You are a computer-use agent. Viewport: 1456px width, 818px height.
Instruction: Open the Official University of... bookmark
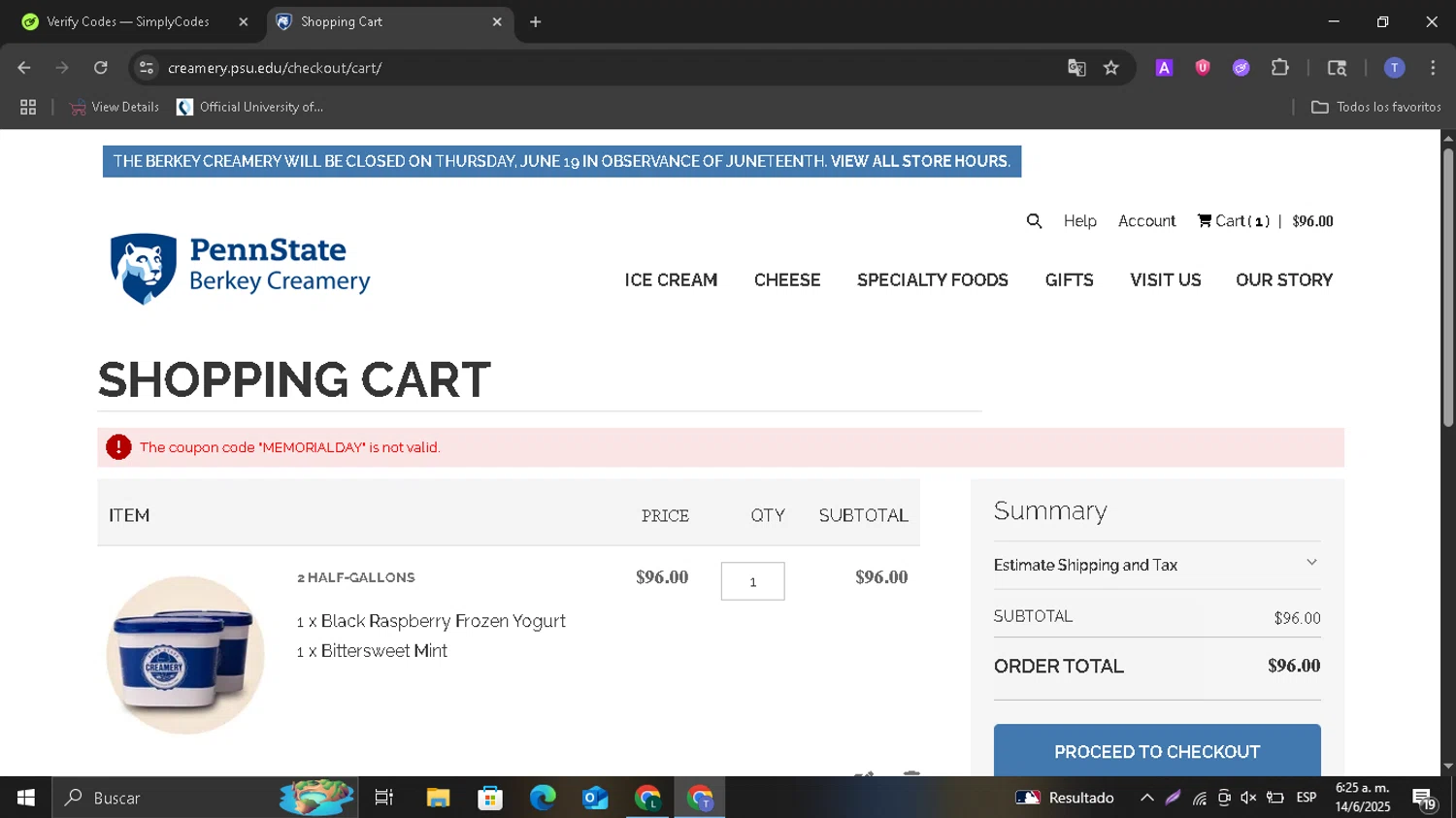[x=250, y=107]
